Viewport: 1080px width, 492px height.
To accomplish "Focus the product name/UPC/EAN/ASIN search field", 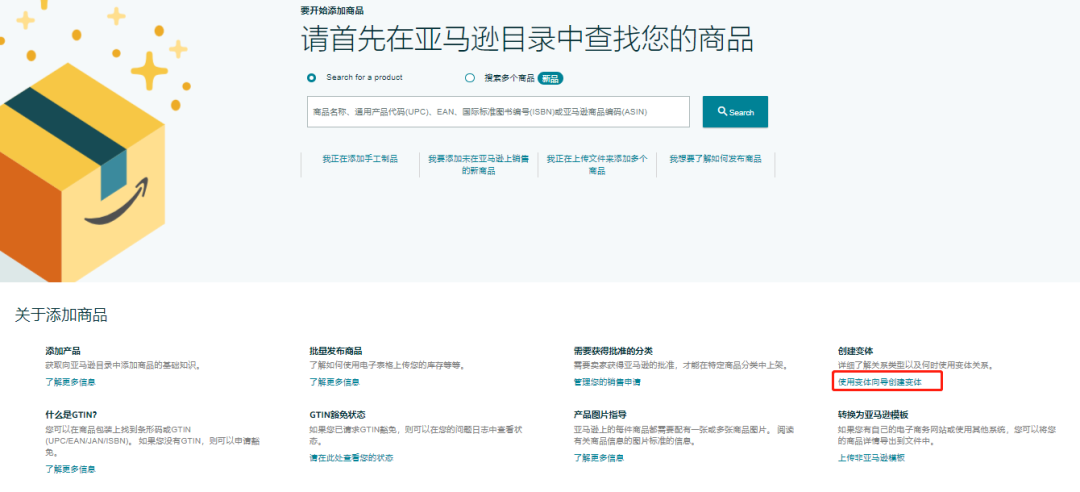I will pos(498,112).
